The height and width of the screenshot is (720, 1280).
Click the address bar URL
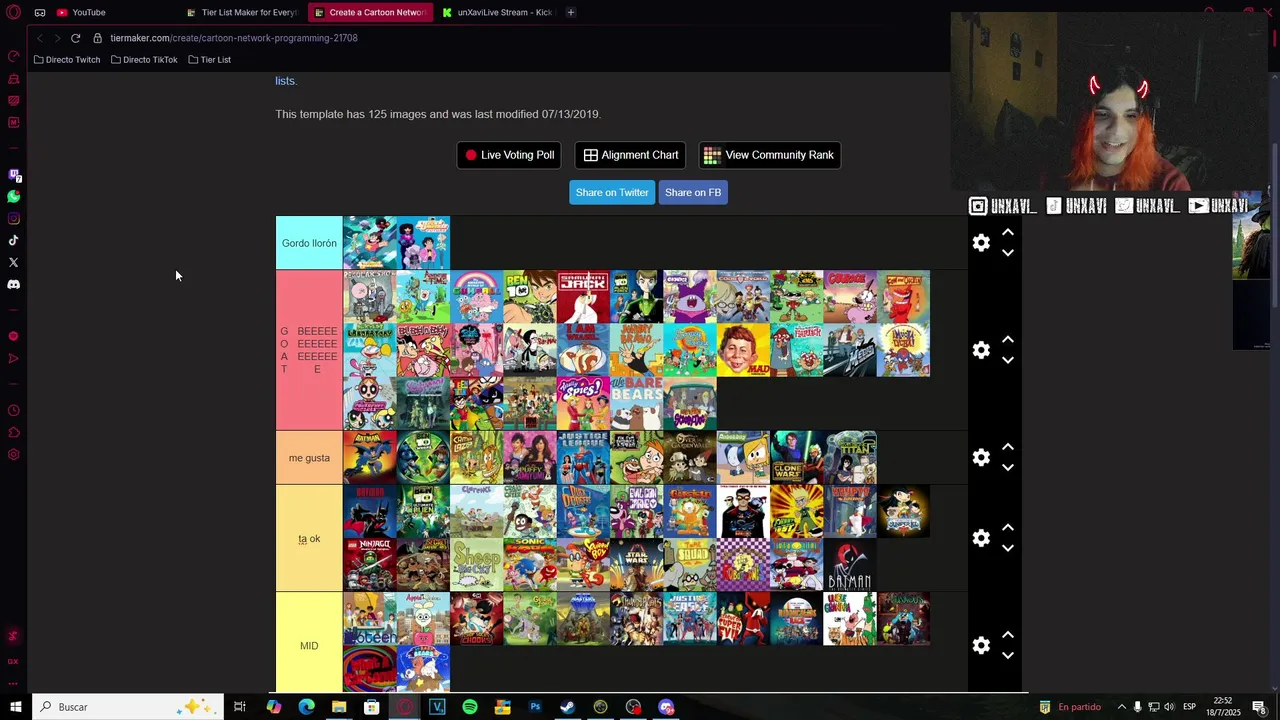point(234,38)
